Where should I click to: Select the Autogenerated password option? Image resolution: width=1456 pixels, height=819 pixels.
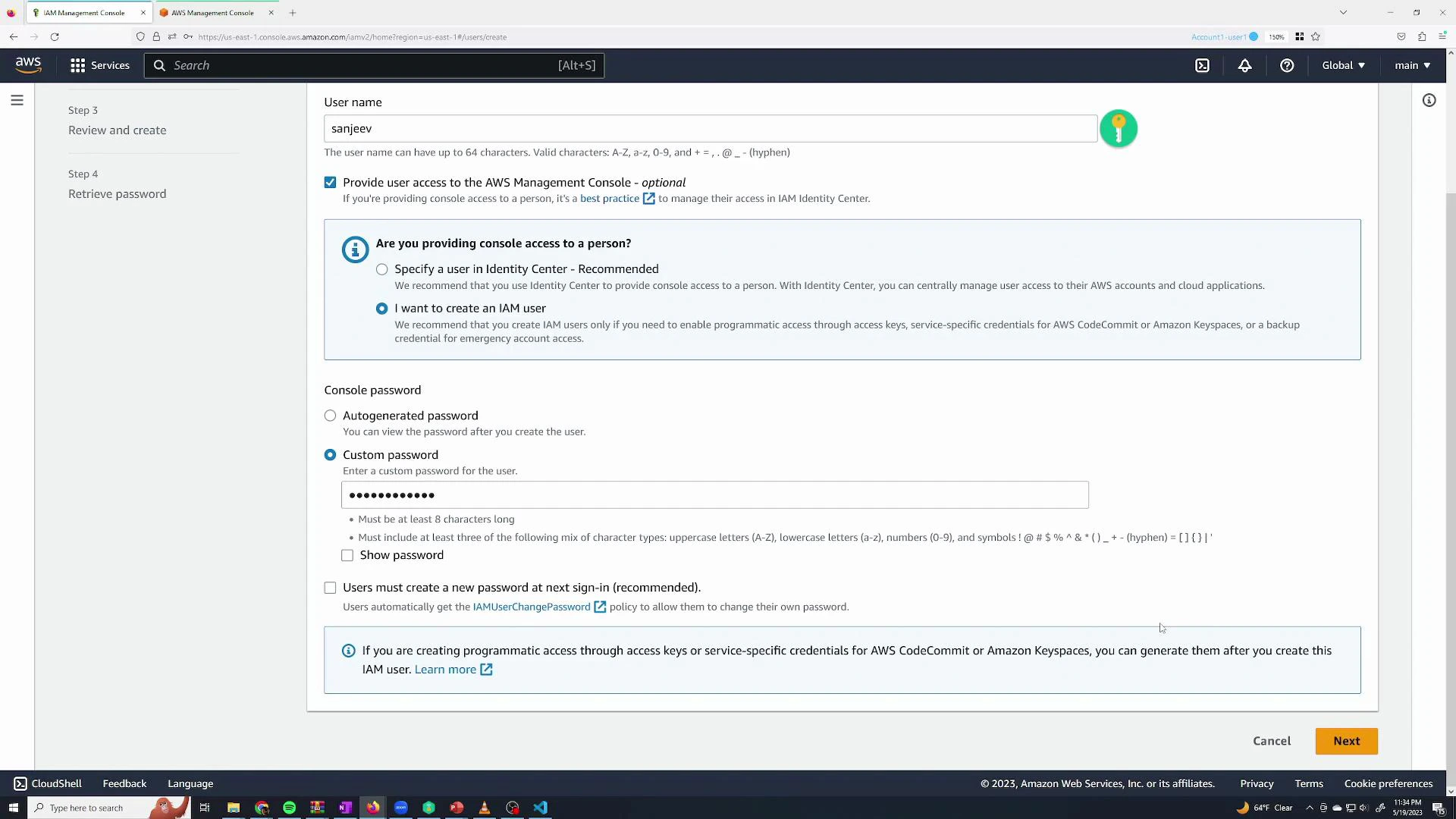330,416
